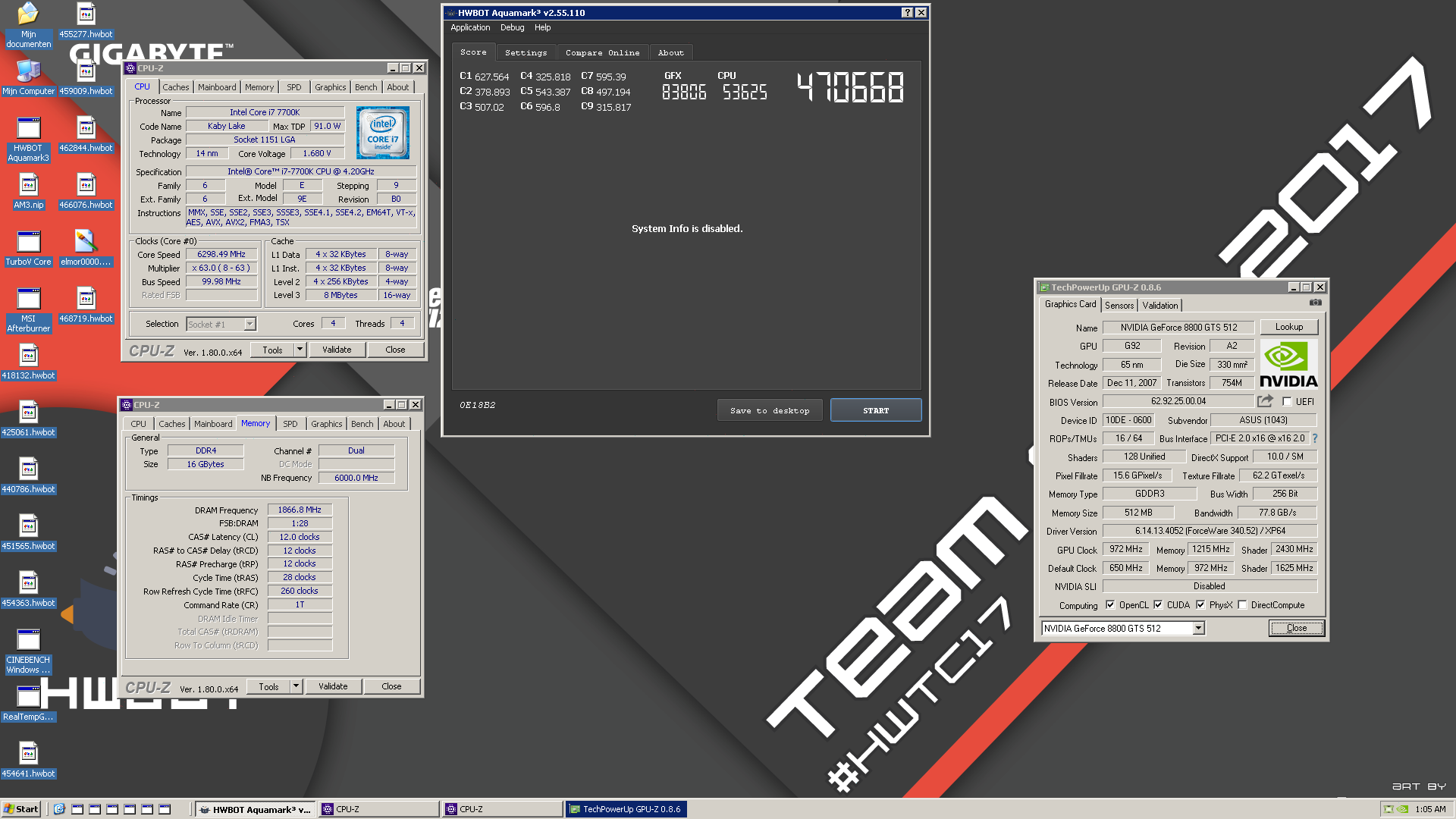1456x819 pixels.
Task: Click the Aquamark3 help question mark button
Action: tap(907, 13)
